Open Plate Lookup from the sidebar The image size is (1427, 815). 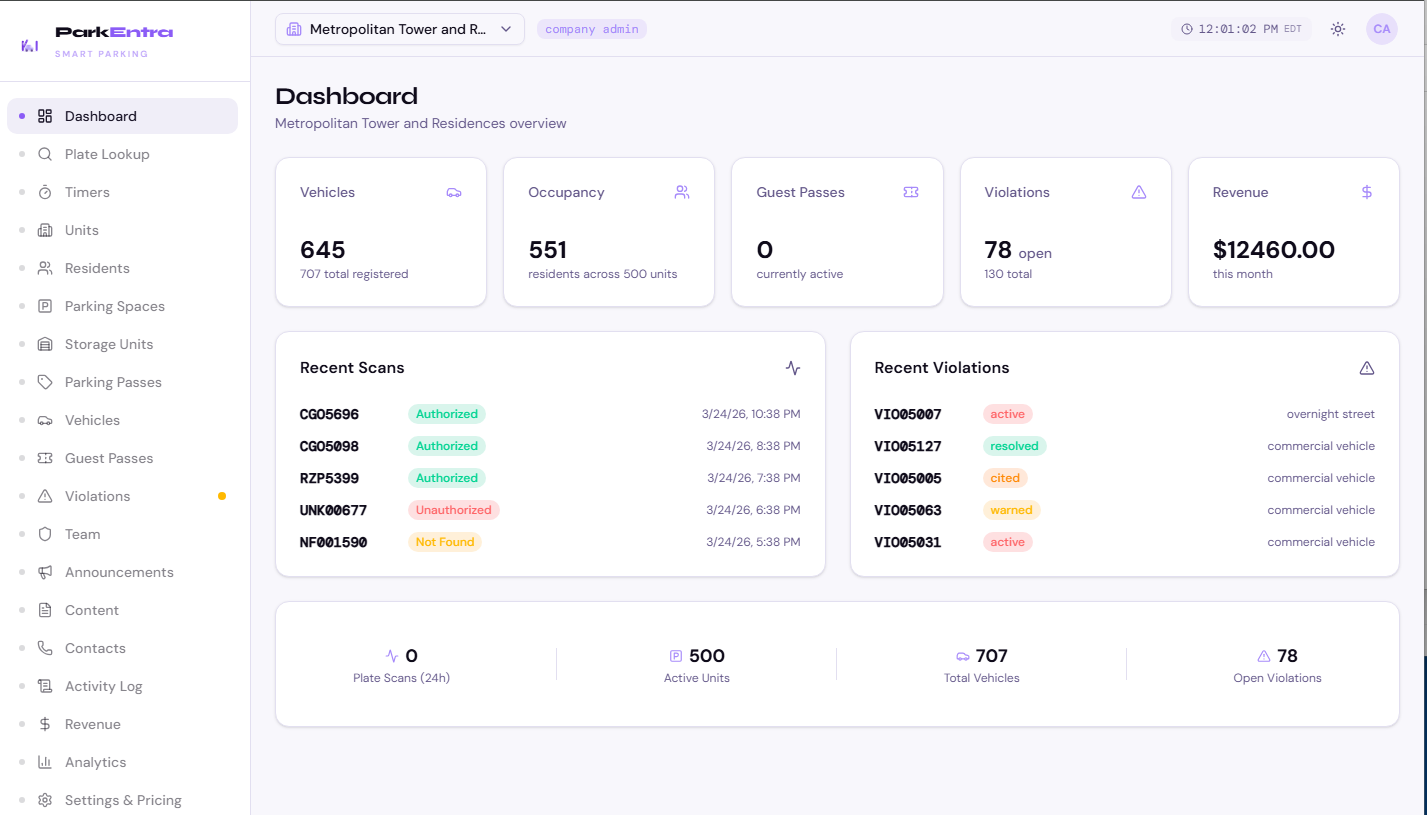pos(106,154)
